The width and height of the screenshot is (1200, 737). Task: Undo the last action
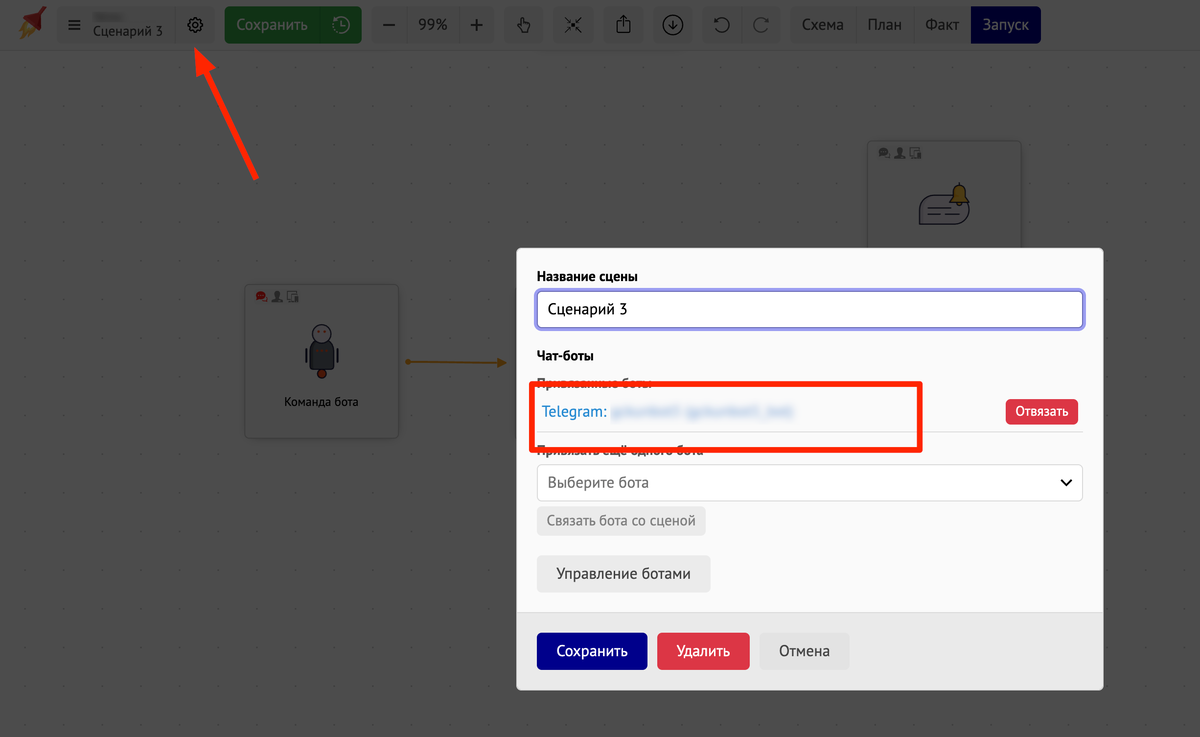click(x=721, y=25)
